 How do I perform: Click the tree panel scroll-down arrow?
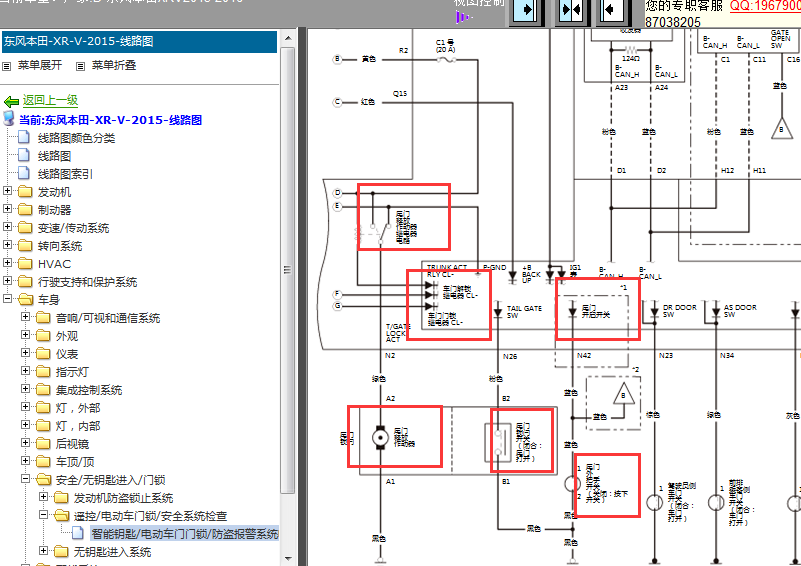click(x=288, y=558)
